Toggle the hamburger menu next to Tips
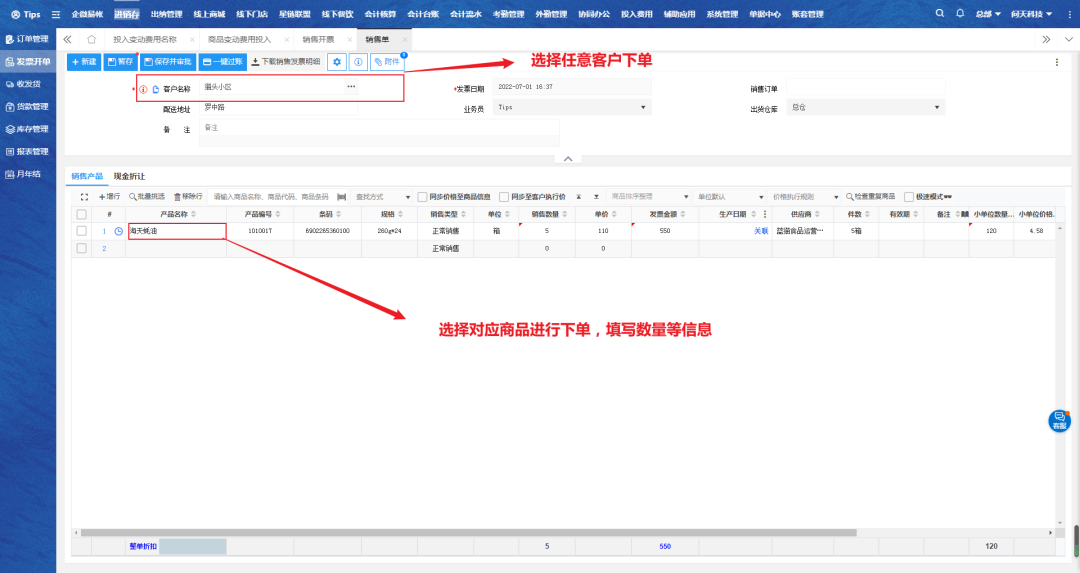Image resolution: width=1080 pixels, height=573 pixels. (55, 15)
